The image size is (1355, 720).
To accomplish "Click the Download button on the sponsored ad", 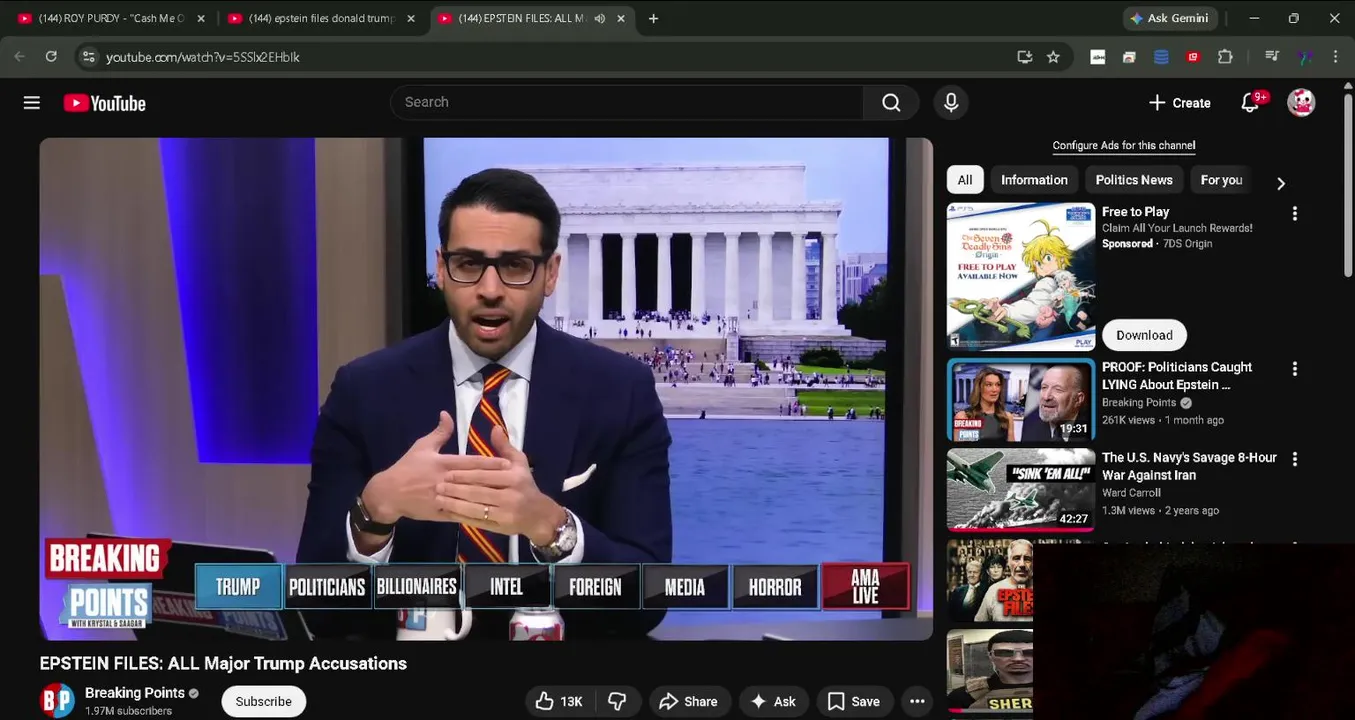I will (1144, 335).
